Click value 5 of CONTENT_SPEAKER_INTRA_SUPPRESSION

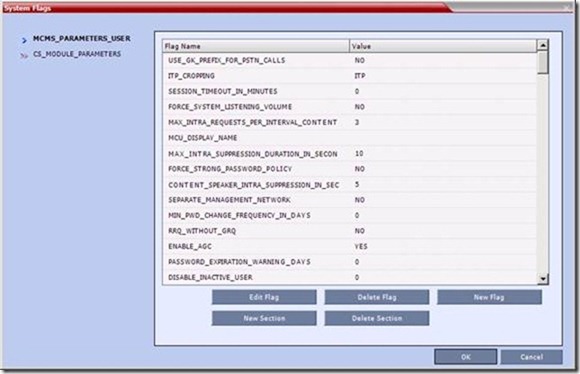357,185
